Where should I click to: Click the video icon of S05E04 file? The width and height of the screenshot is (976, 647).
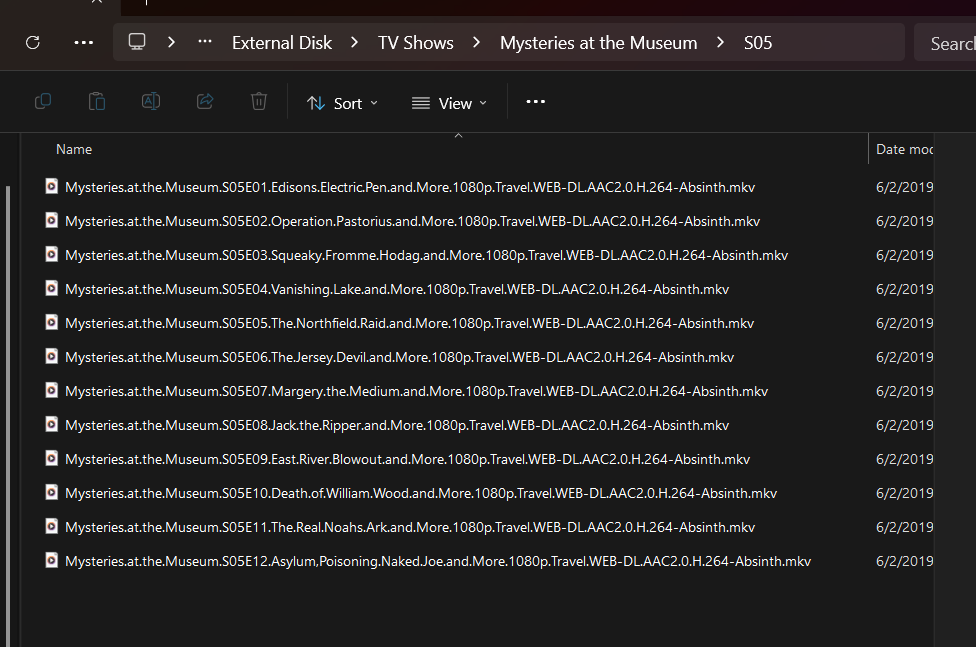(x=52, y=288)
